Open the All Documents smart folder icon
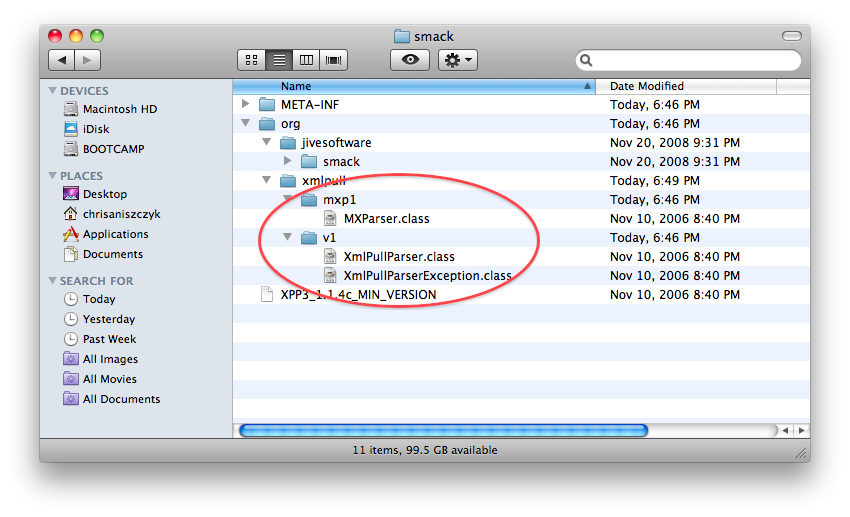 point(70,399)
